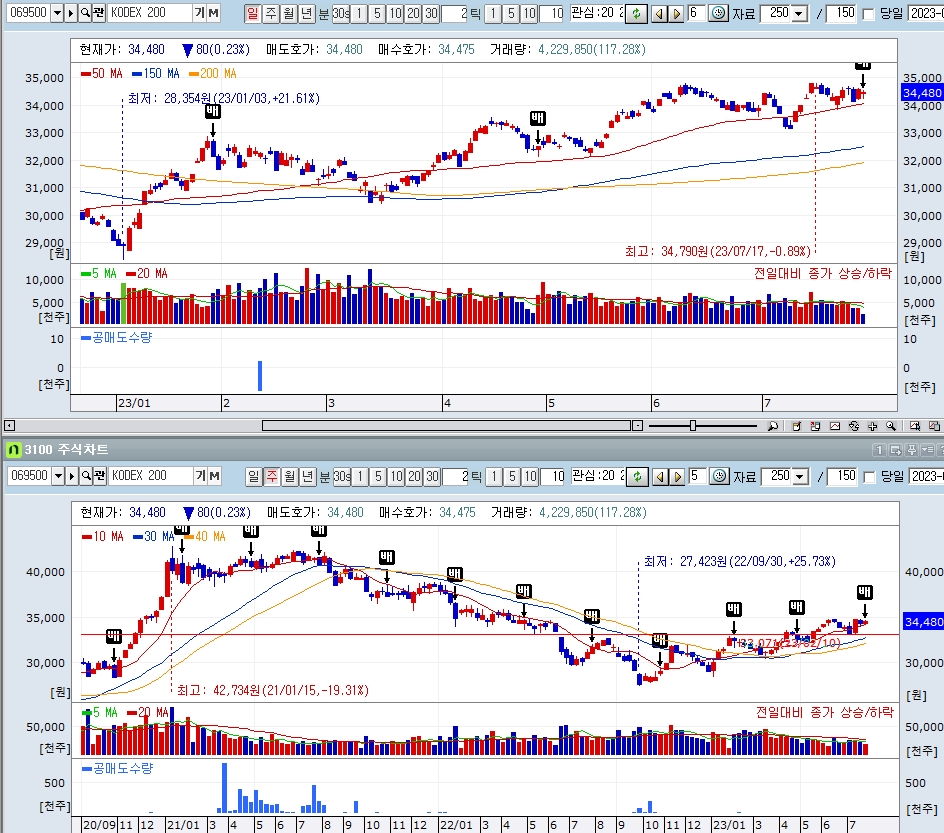Click the 관 watchlist button in lower toolbar

[100, 475]
